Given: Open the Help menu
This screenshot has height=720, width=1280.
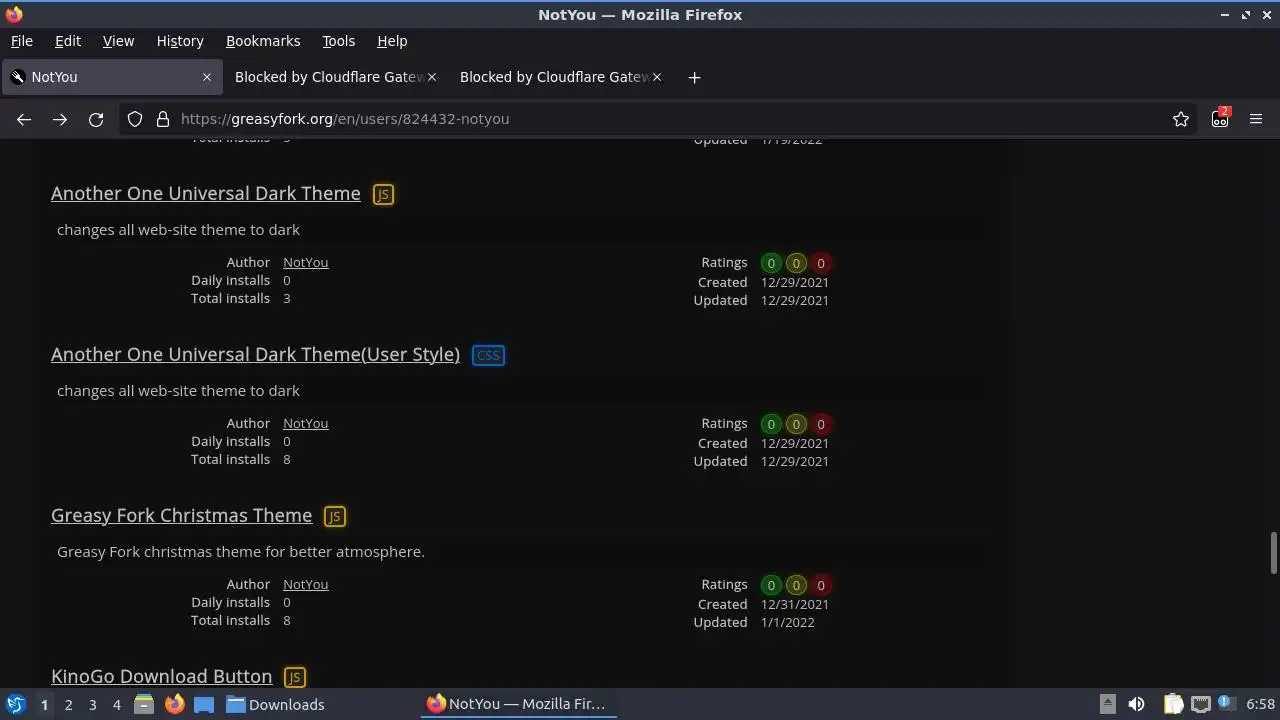Looking at the screenshot, I should tap(392, 41).
